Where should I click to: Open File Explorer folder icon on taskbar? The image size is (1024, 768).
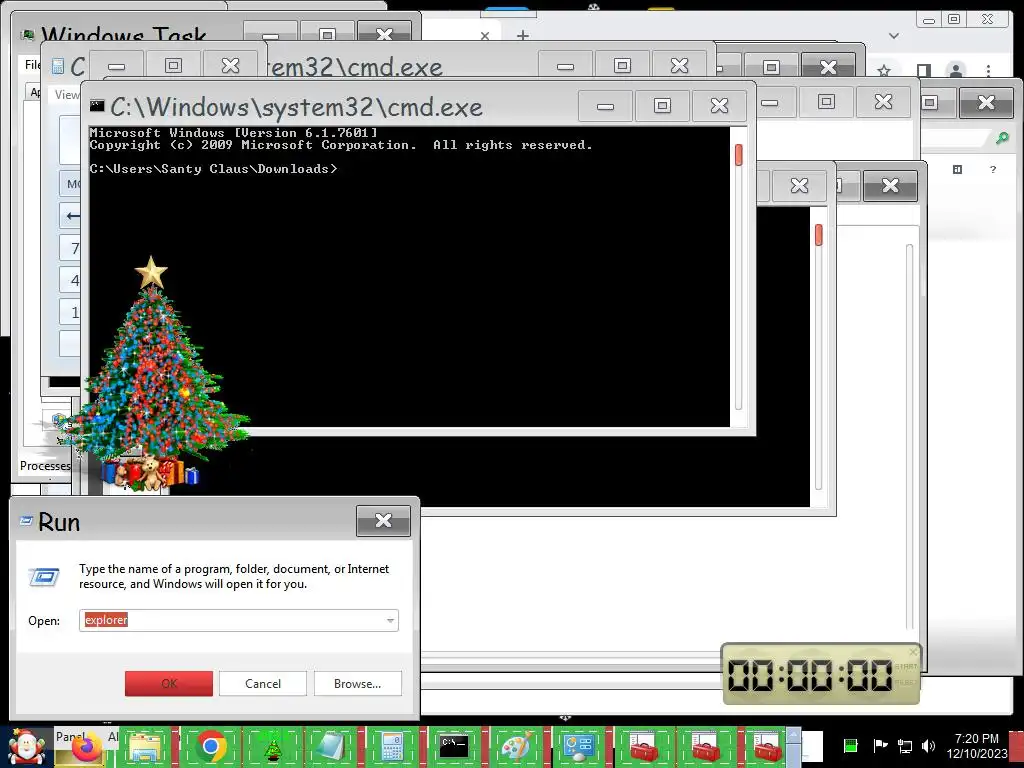[146, 747]
